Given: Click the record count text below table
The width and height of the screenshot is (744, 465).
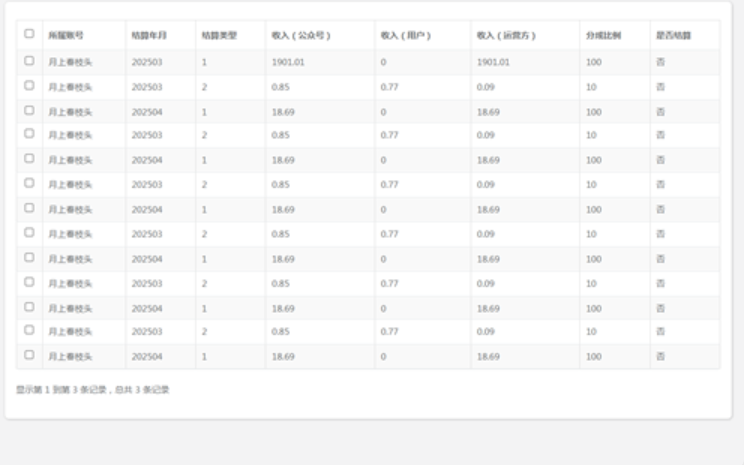Looking at the screenshot, I should (92, 390).
